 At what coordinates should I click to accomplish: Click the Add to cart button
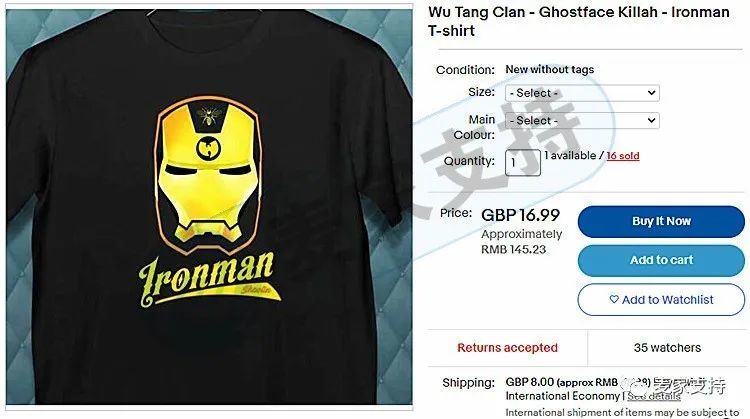661,260
